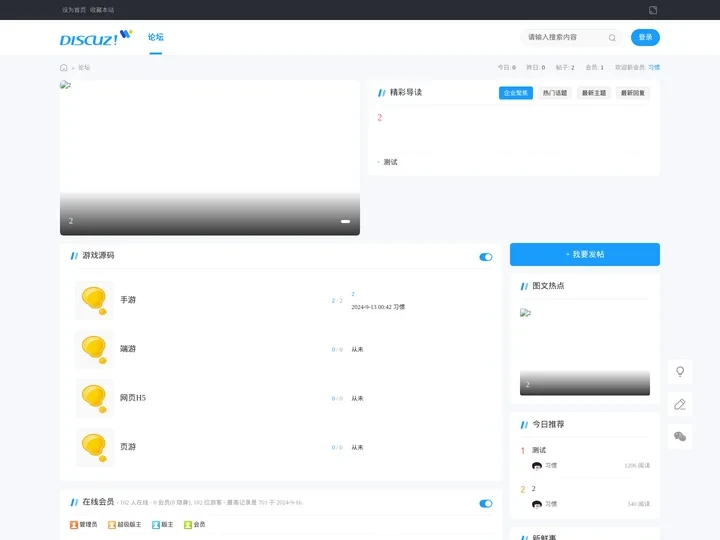Viewport: 720px width, 540px height.
Task: Click the red number 2 in 精彩导读
Action: [x=380, y=118]
